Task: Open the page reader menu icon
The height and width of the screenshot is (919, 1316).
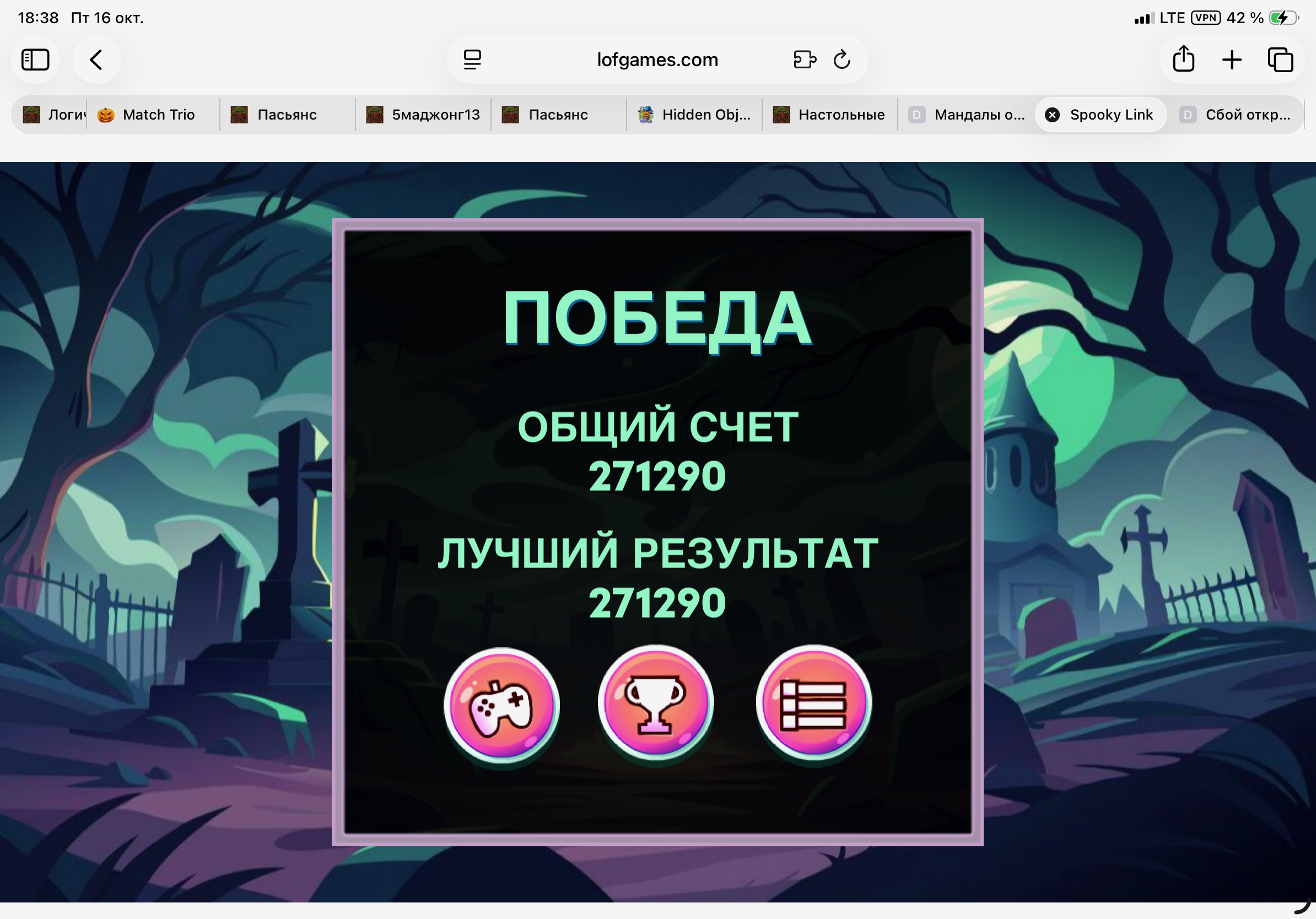Action: click(x=472, y=60)
